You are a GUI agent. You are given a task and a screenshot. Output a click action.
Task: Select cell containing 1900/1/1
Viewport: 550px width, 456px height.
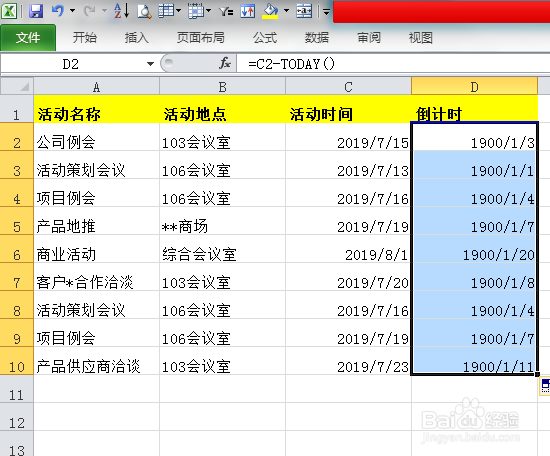point(474,165)
